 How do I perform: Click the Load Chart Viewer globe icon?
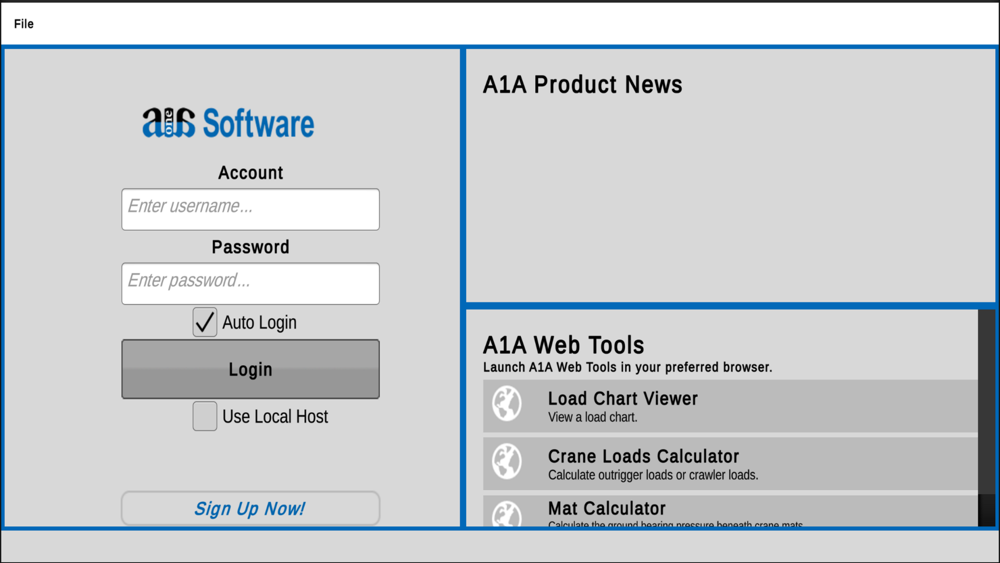[507, 404]
